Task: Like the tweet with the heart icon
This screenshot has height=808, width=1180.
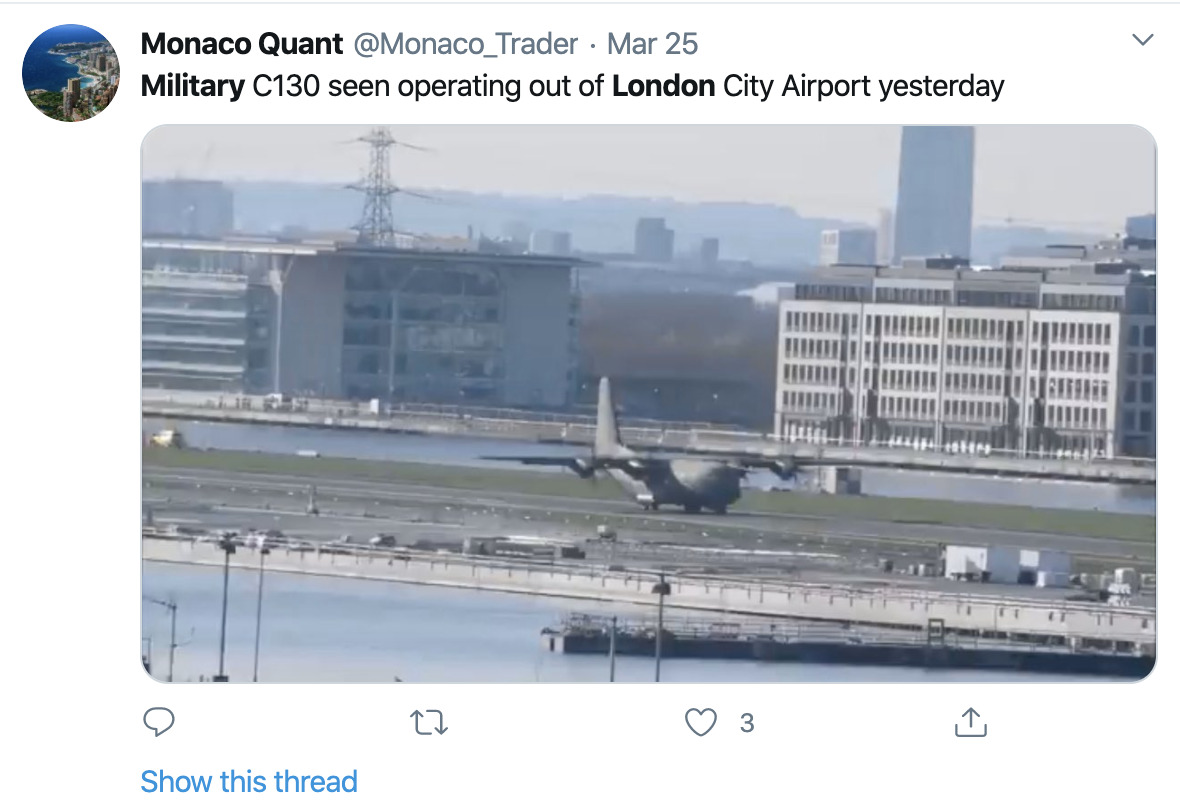Action: [701, 721]
